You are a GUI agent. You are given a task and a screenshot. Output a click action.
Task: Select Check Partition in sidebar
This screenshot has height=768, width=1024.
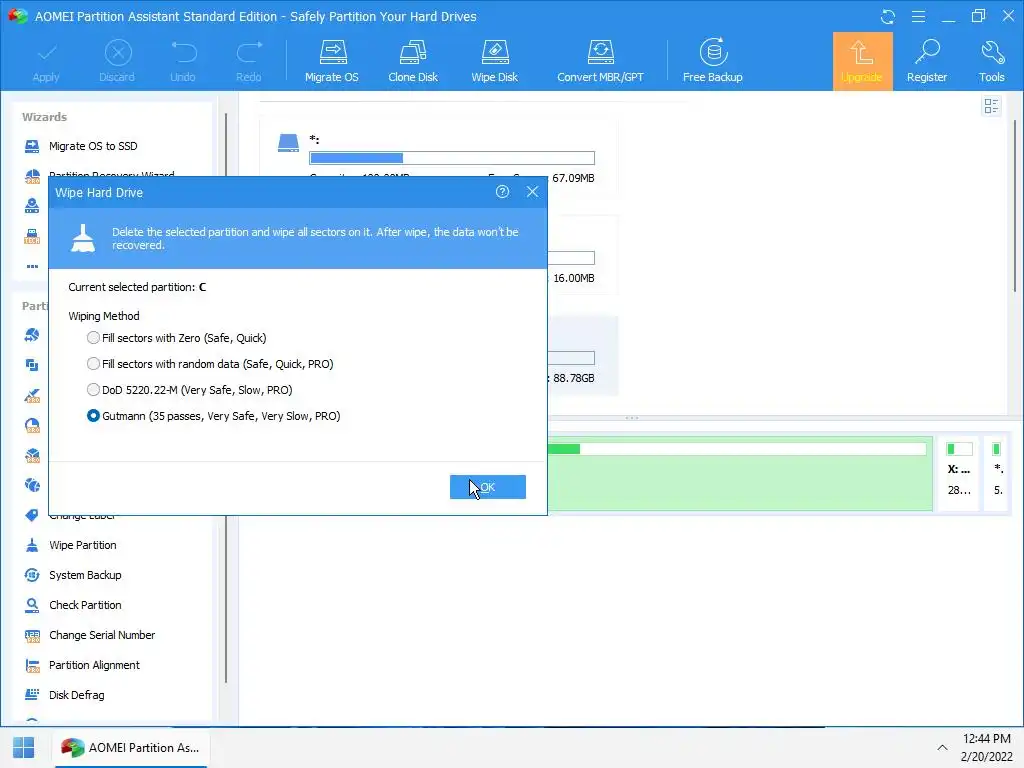[86, 605]
